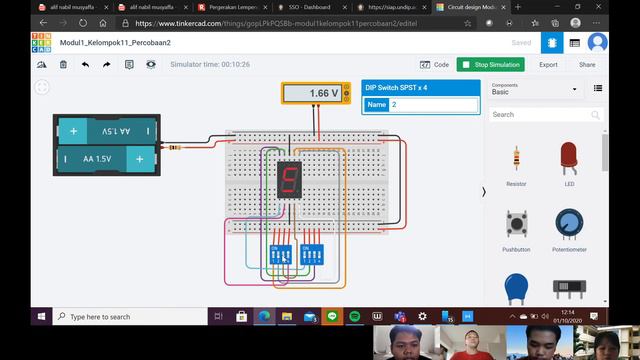Toggle the left DIP switch block
The image size is (640, 360).
pos(281,254)
